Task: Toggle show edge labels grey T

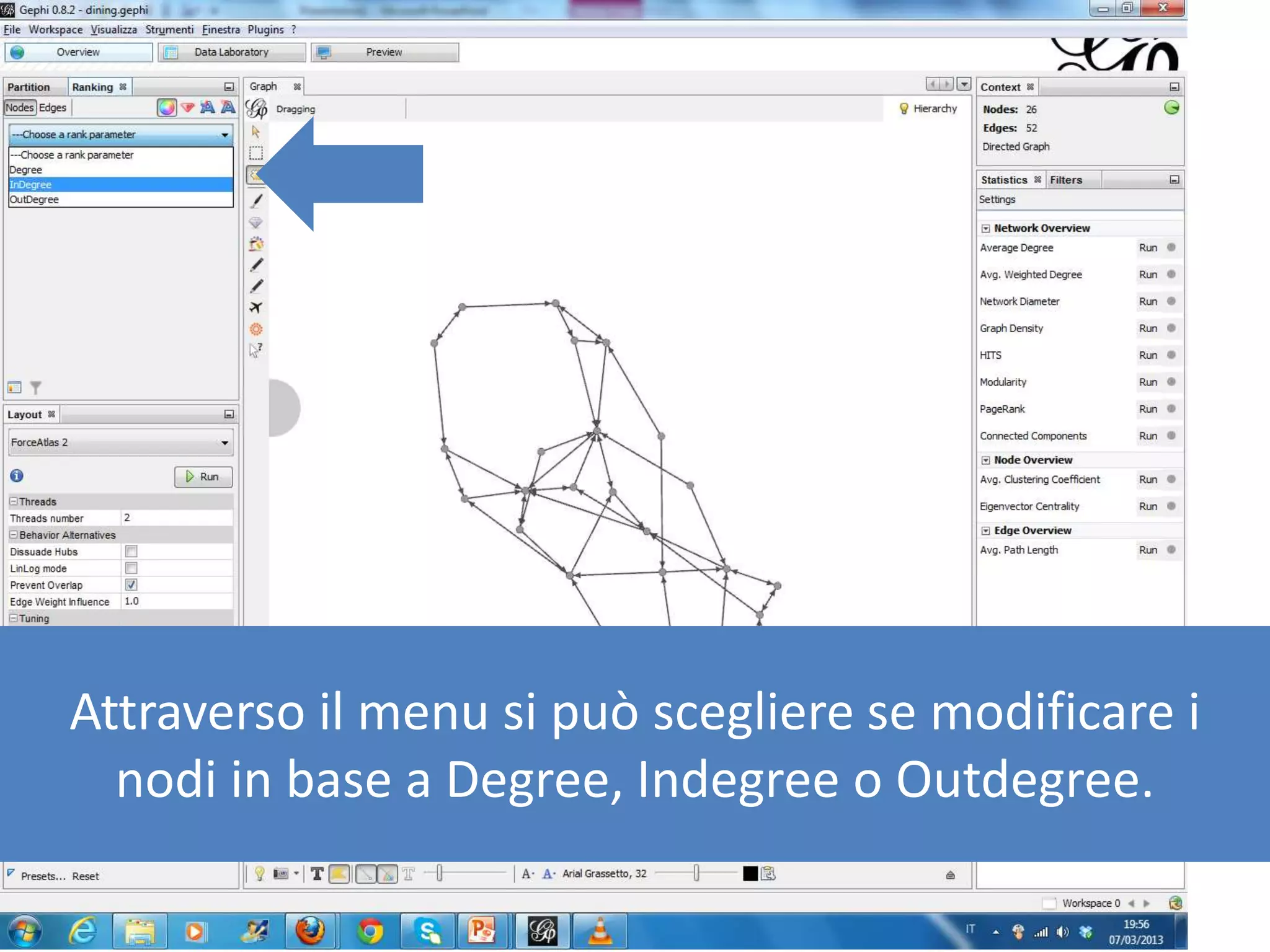Action: (408, 874)
